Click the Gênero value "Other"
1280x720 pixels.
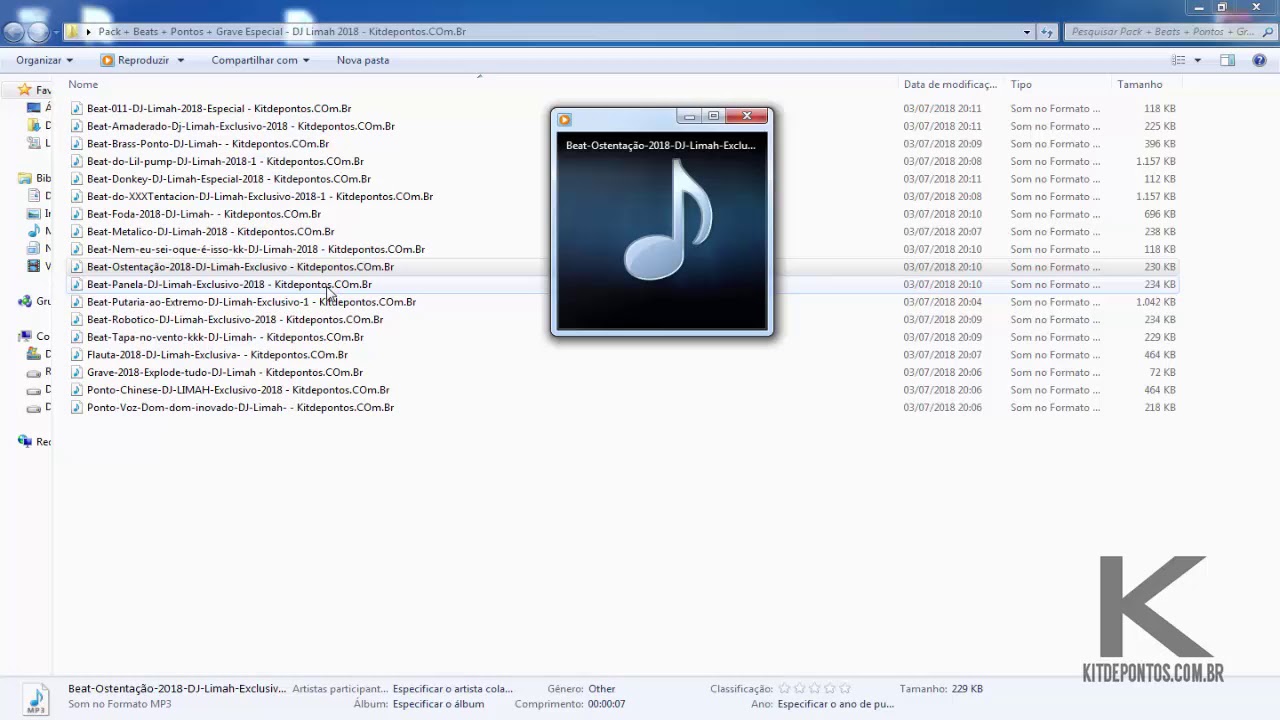pyautogui.click(x=602, y=689)
